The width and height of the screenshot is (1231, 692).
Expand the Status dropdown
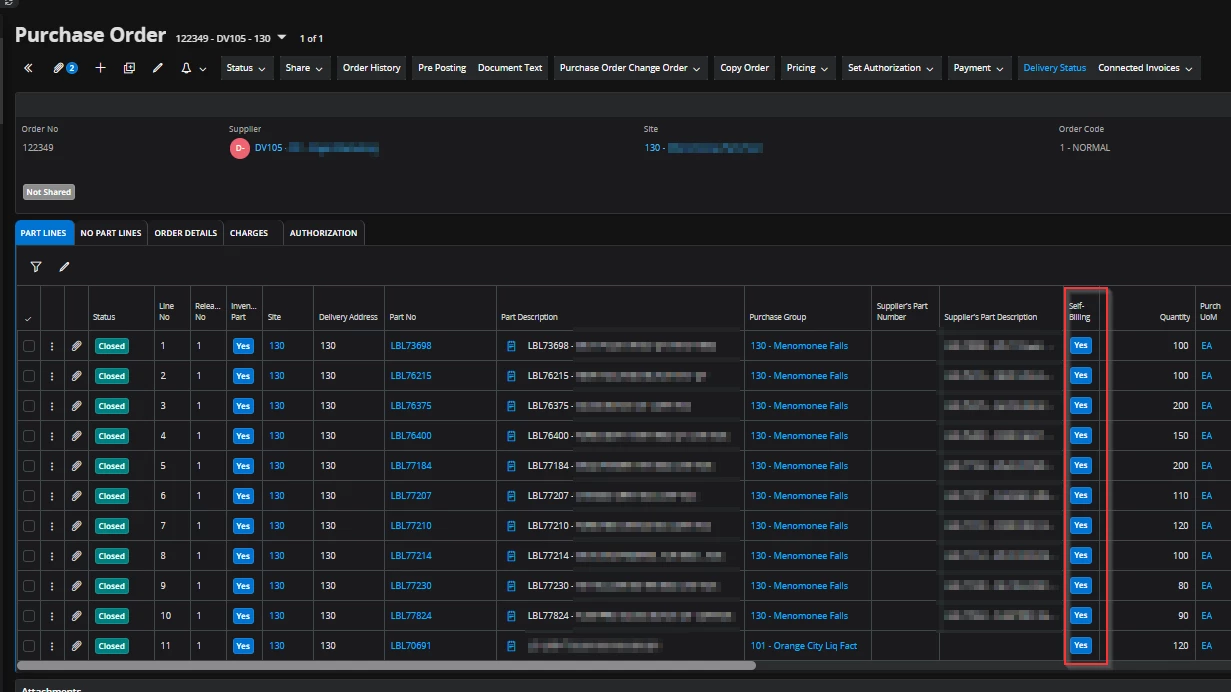tap(246, 68)
